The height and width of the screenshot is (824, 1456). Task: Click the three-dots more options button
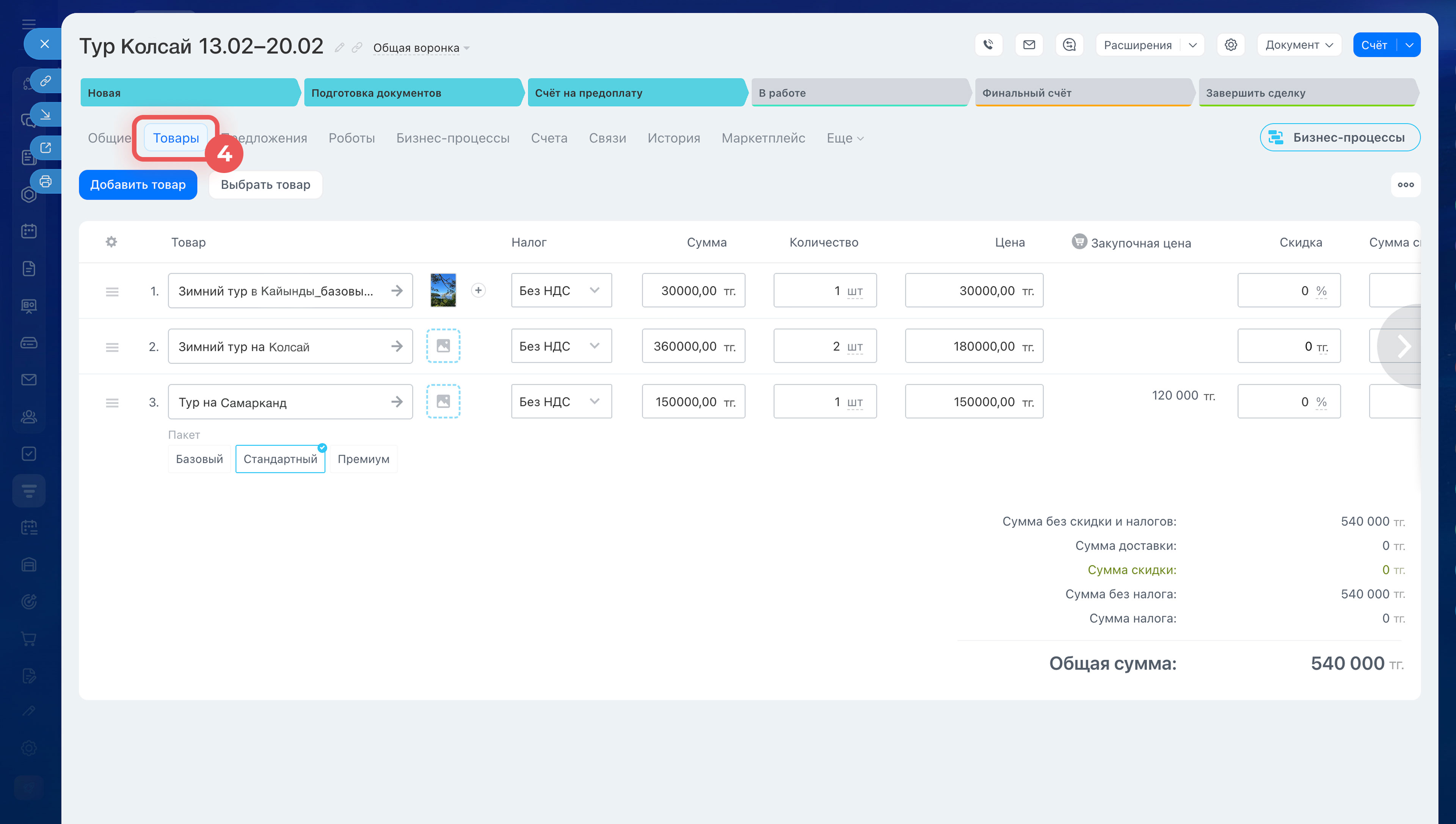pos(1406,185)
